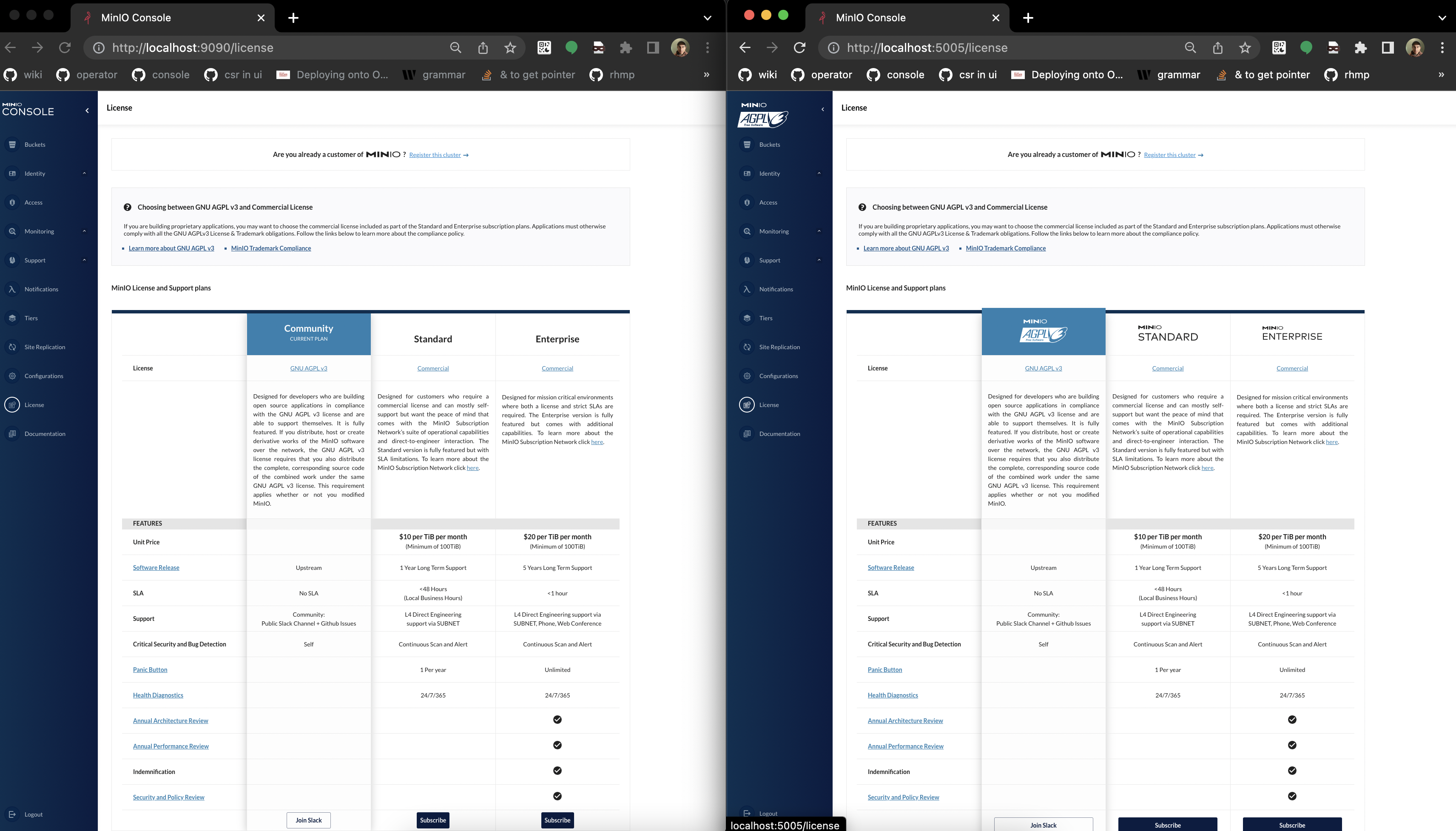This screenshot has height=831, width=1456.
Task: Click Notifications lambda icon in right sidebar
Action: coord(747,289)
